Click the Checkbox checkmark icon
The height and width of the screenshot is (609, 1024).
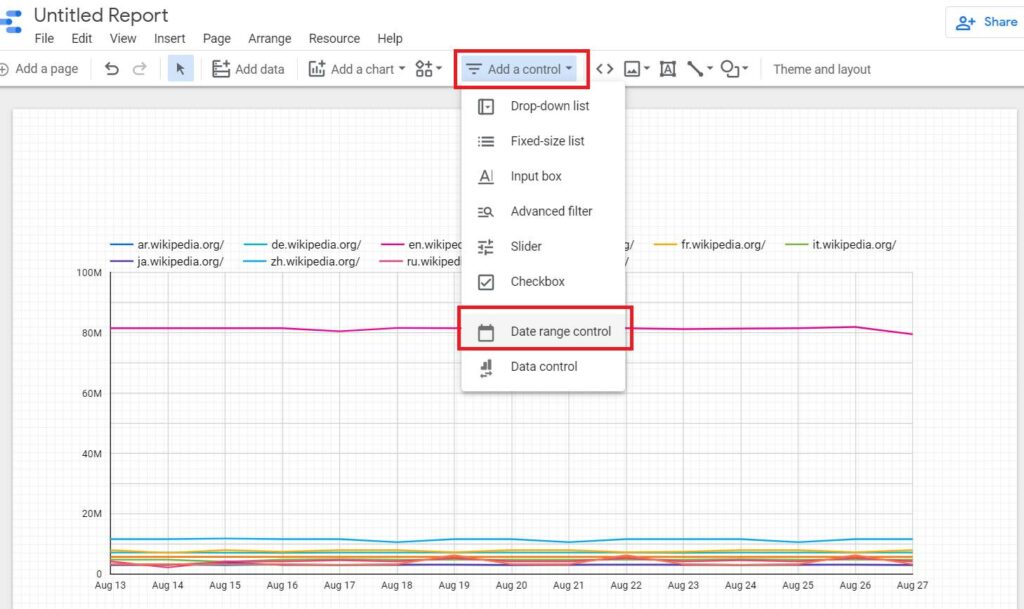(x=486, y=282)
